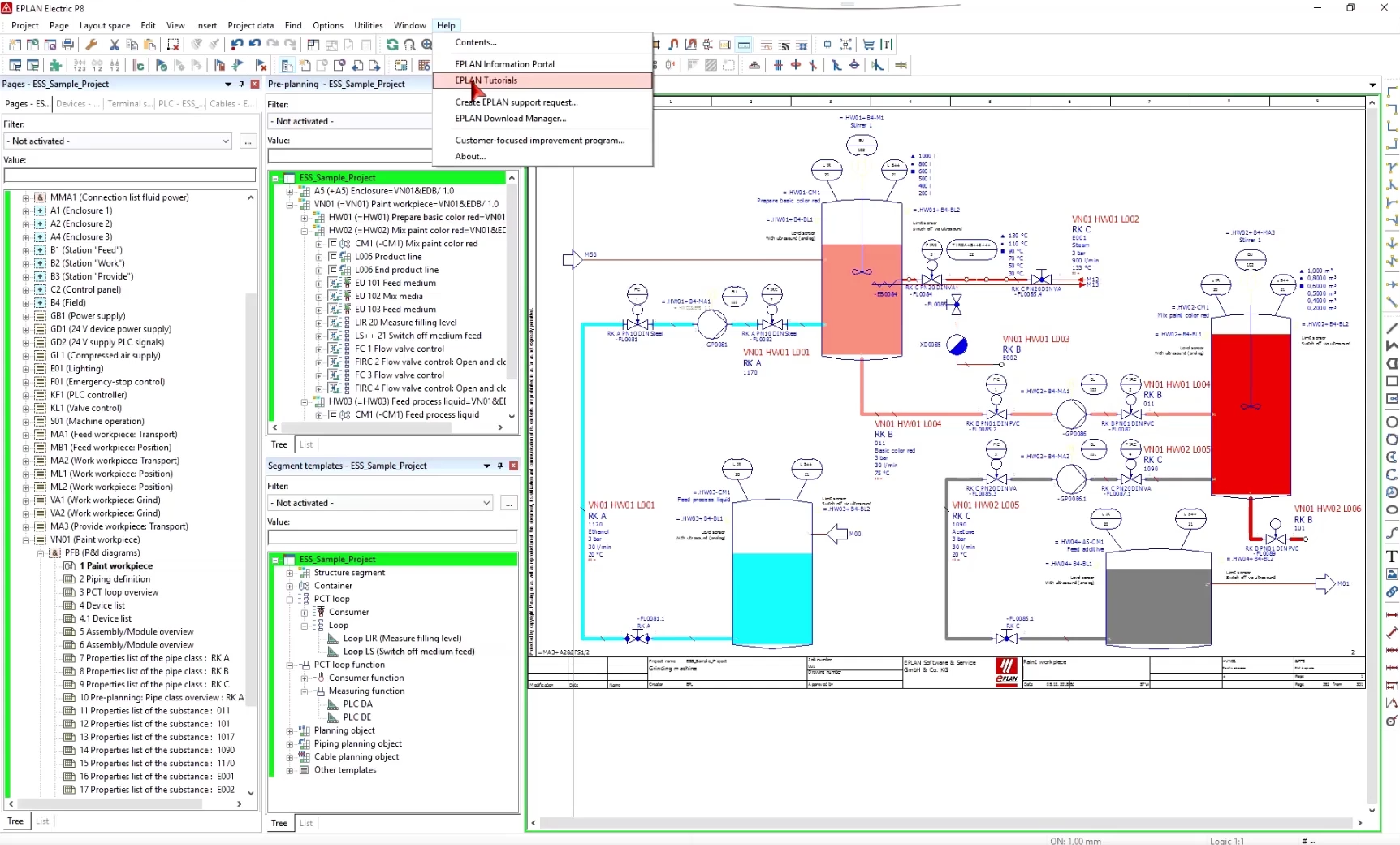
Task: Click the wrench settings icon
Action: click(91, 45)
